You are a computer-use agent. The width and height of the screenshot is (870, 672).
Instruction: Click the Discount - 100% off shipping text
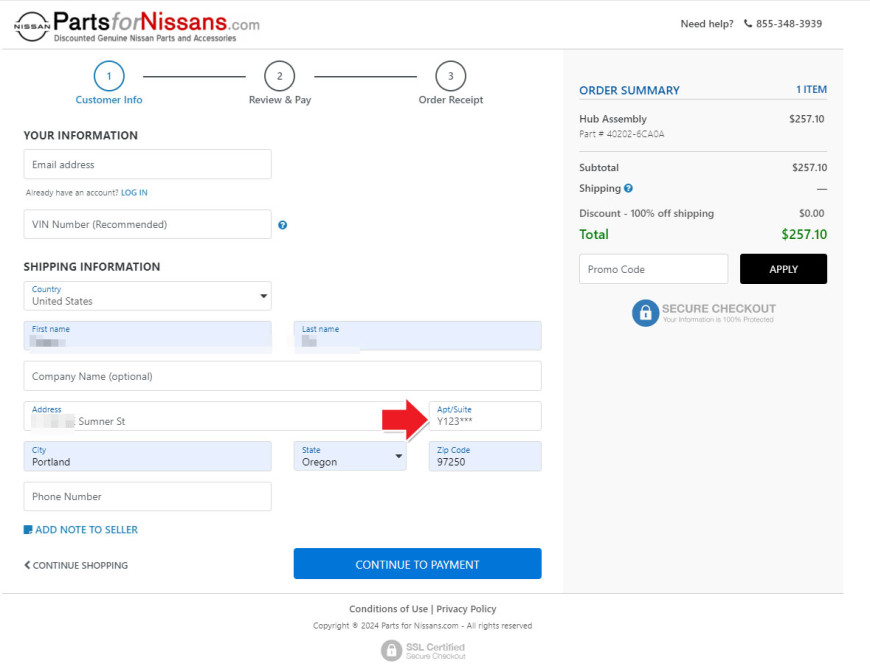click(x=646, y=213)
